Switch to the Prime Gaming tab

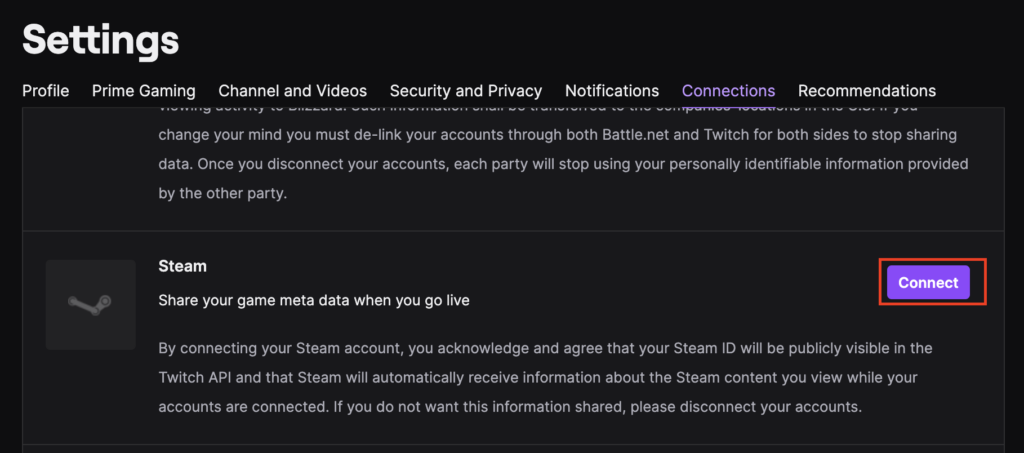click(144, 91)
